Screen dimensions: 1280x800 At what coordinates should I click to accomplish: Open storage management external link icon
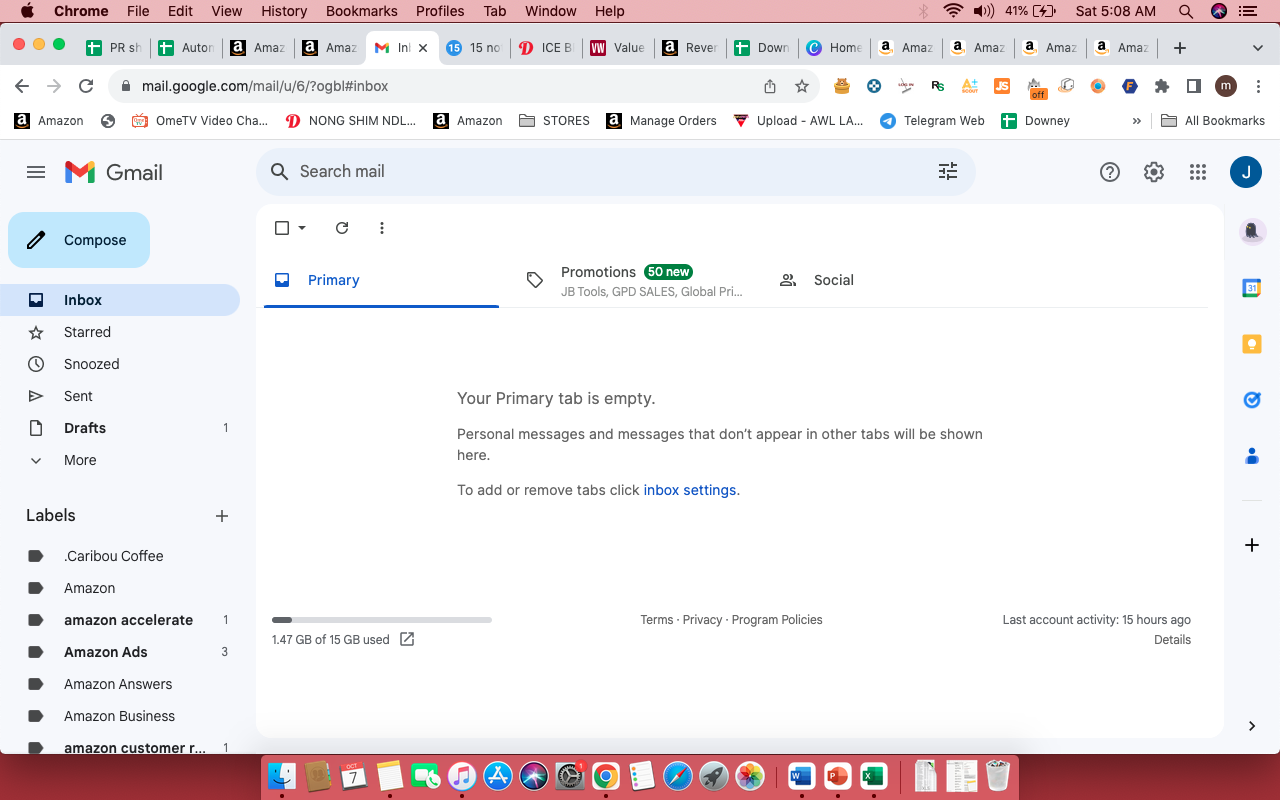click(x=407, y=639)
